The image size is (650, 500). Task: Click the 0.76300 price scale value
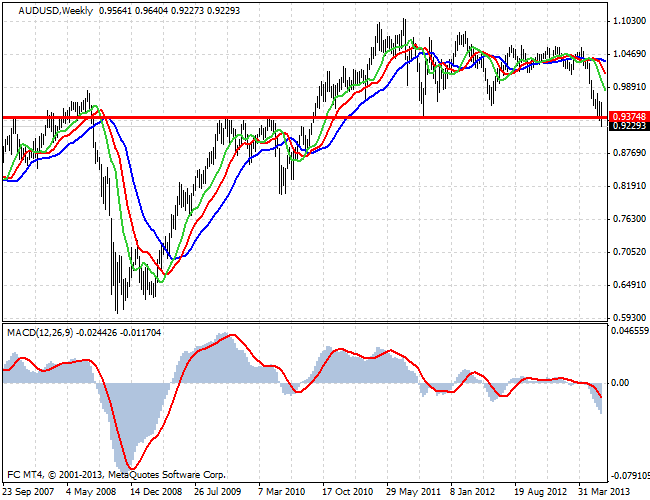pyautogui.click(x=629, y=218)
